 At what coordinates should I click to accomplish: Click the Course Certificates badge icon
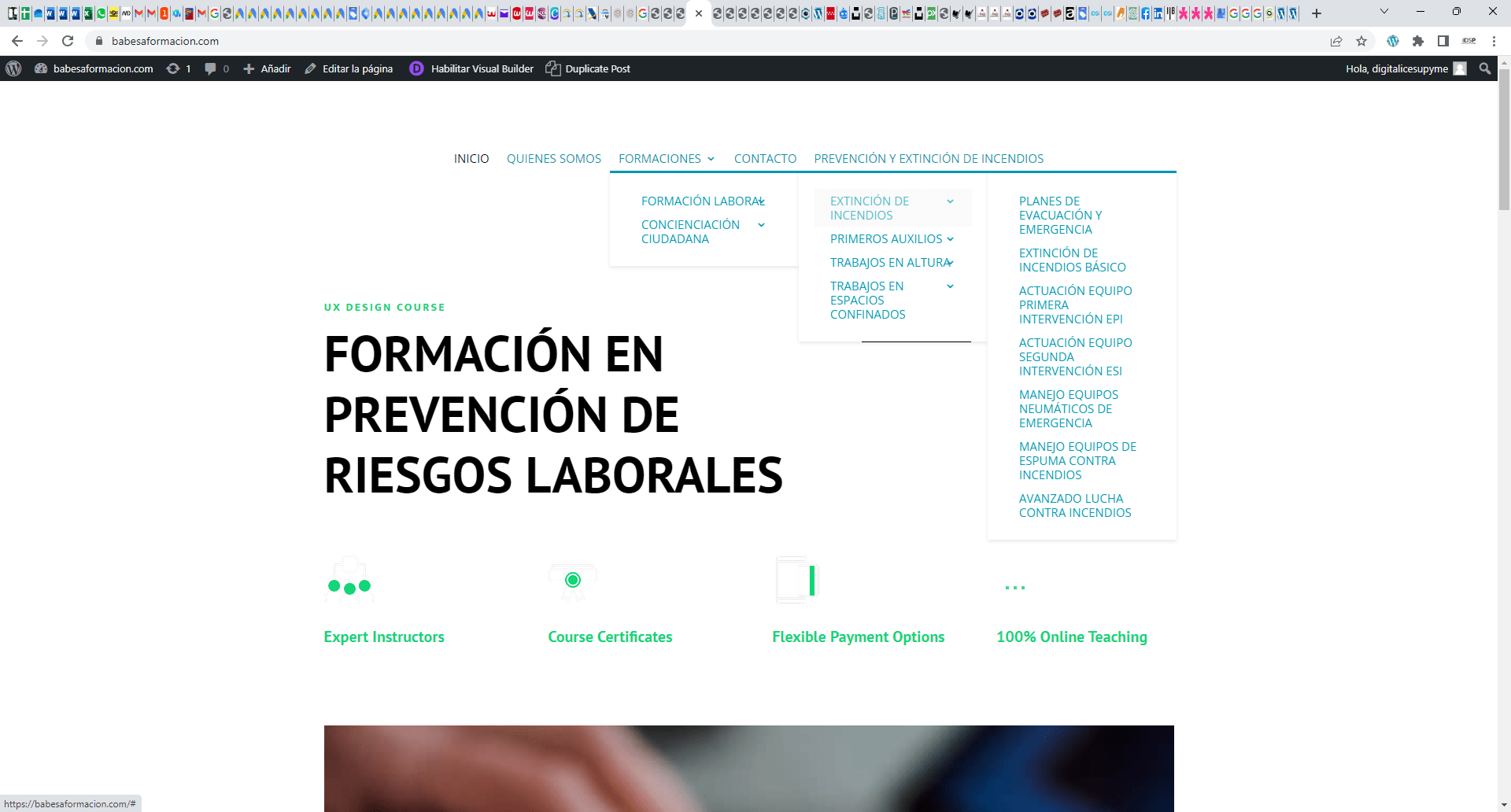pyautogui.click(x=573, y=581)
